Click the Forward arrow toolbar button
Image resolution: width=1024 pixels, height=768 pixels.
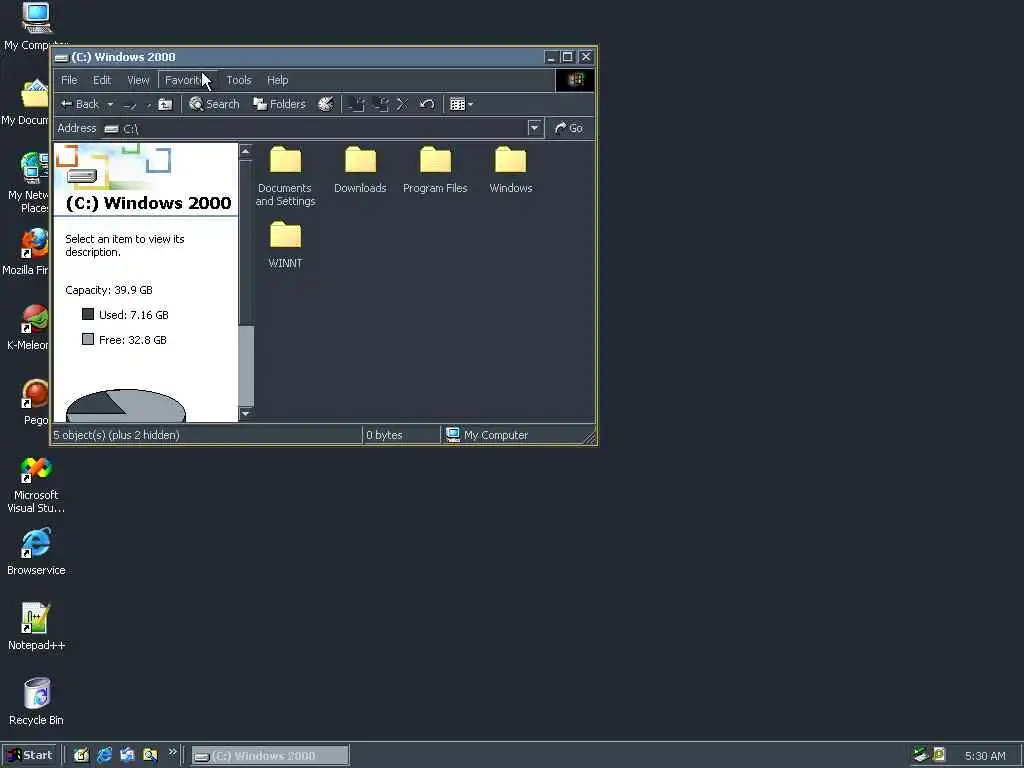coord(130,104)
